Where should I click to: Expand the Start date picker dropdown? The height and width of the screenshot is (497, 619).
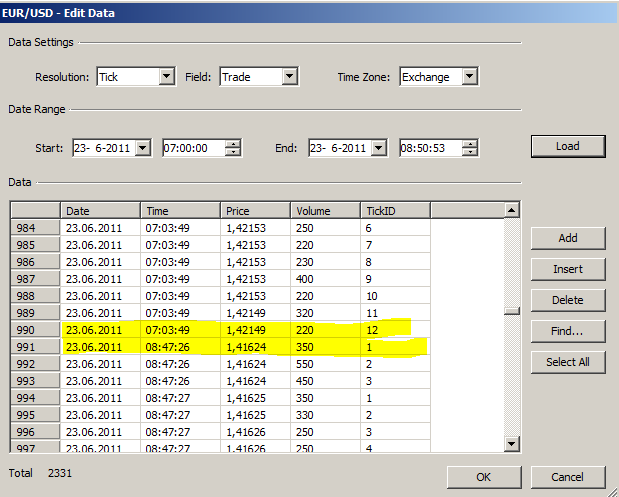(143, 148)
